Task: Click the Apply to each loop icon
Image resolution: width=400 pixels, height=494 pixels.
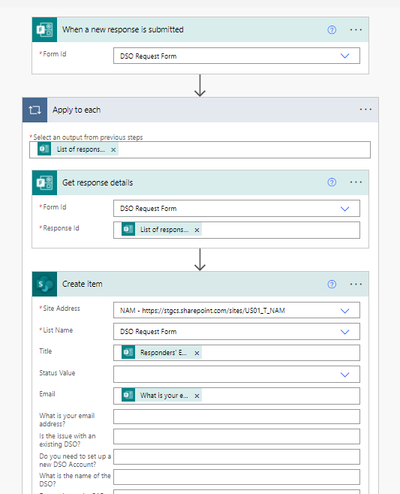Action: click(35, 110)
